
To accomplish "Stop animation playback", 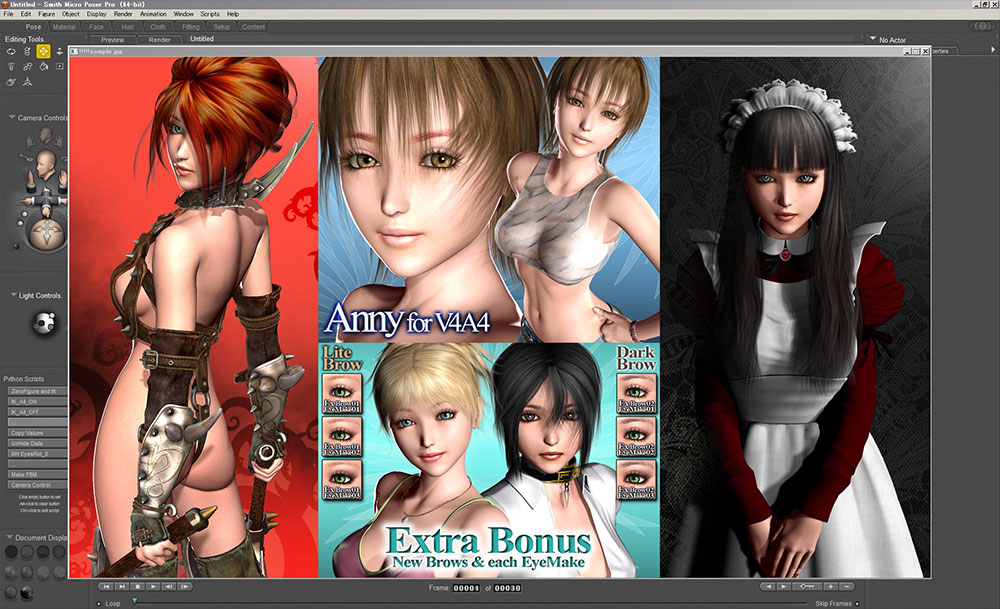I will point(137,586).
